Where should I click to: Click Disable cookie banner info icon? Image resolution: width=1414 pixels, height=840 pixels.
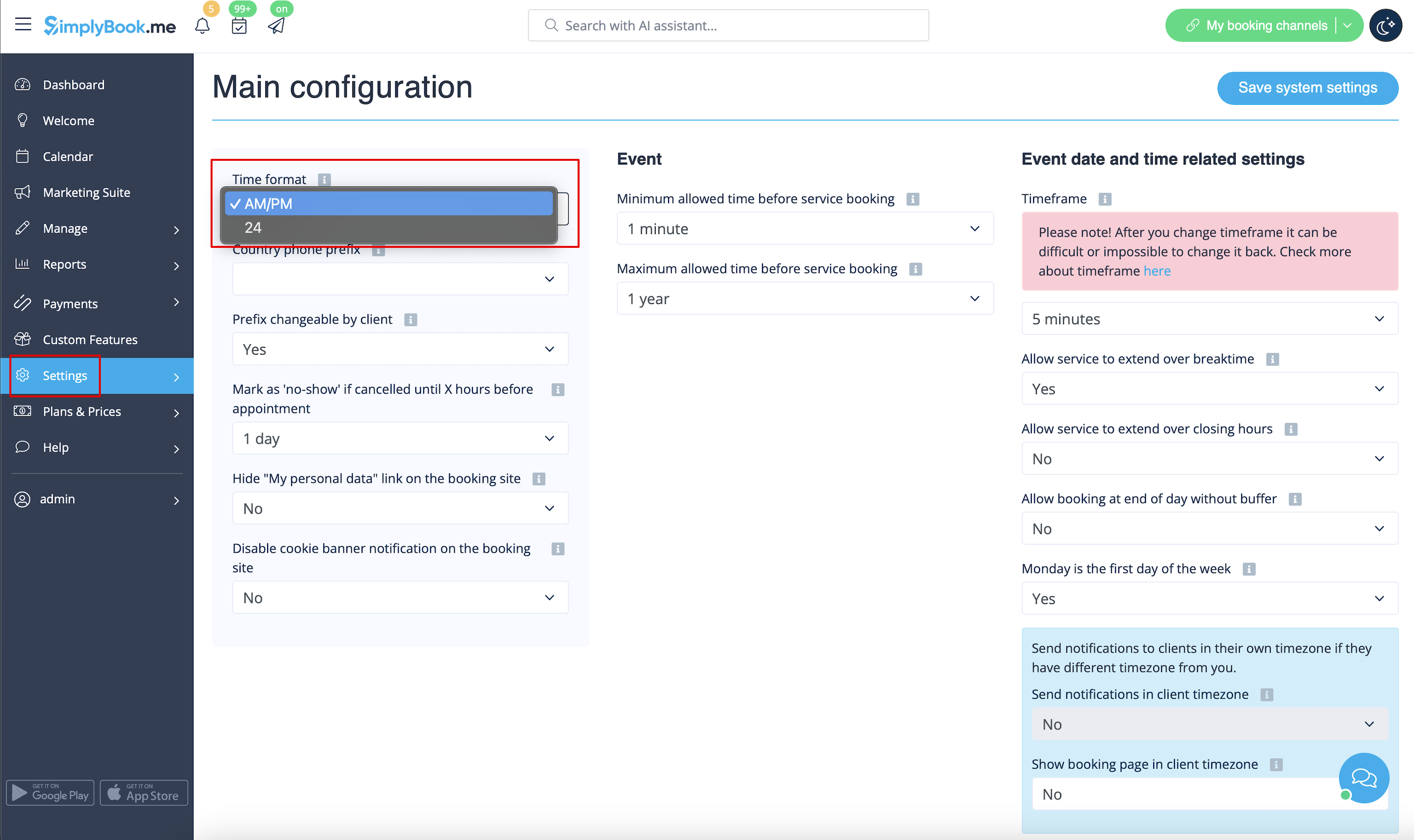click(558, 548)
